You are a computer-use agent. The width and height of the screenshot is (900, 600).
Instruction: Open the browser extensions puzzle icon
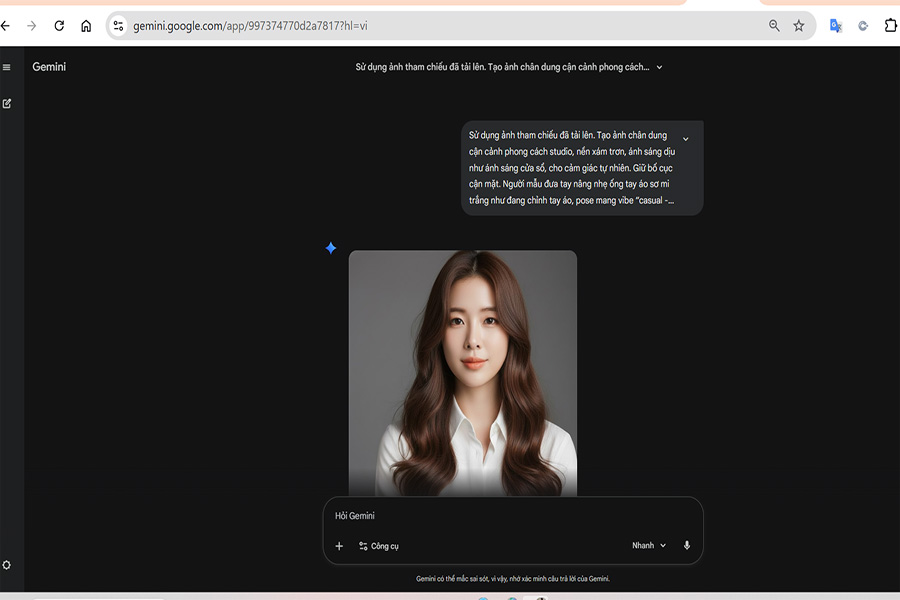[891, 26]
